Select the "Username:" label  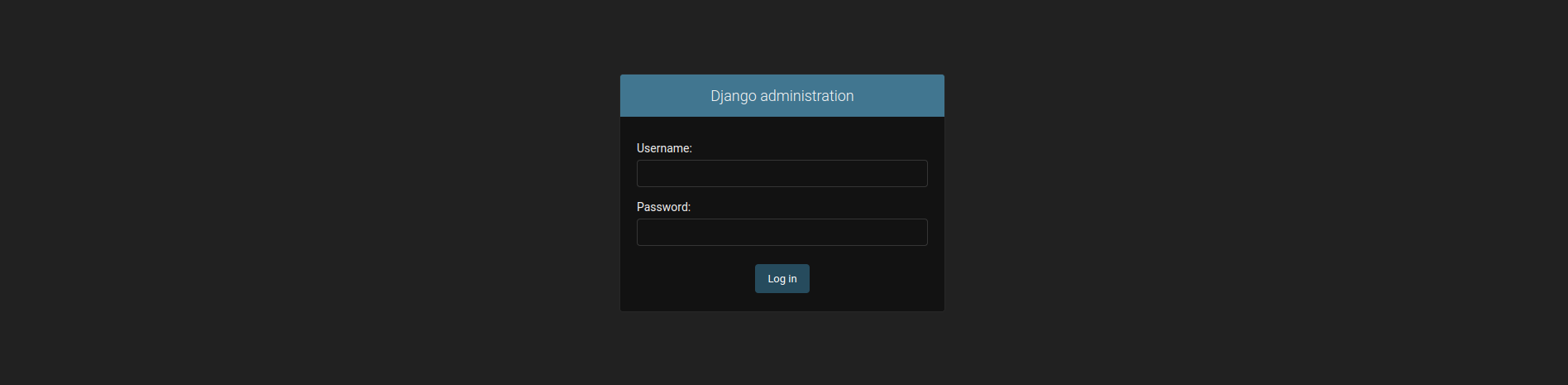664,148
